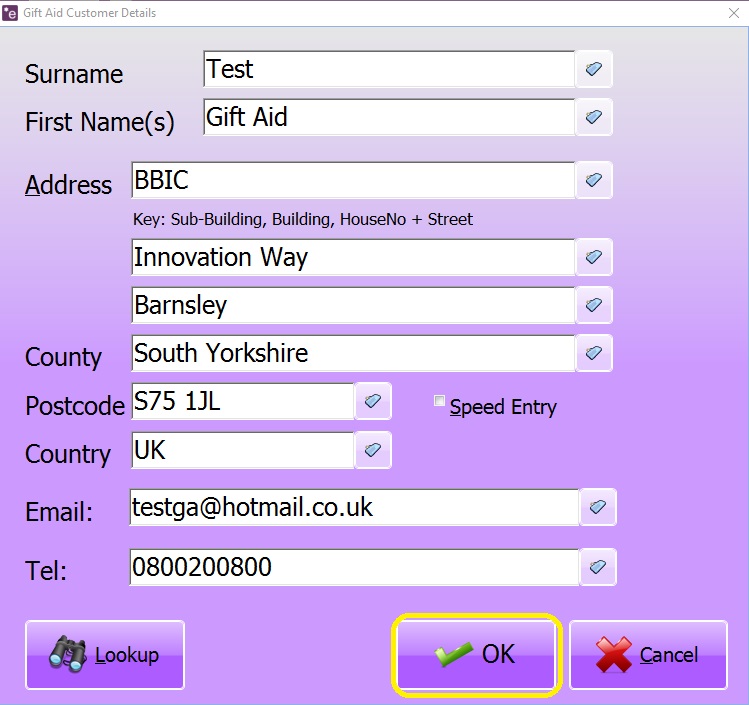
Task: Click the Postcode label
Action: pos(75,406)
